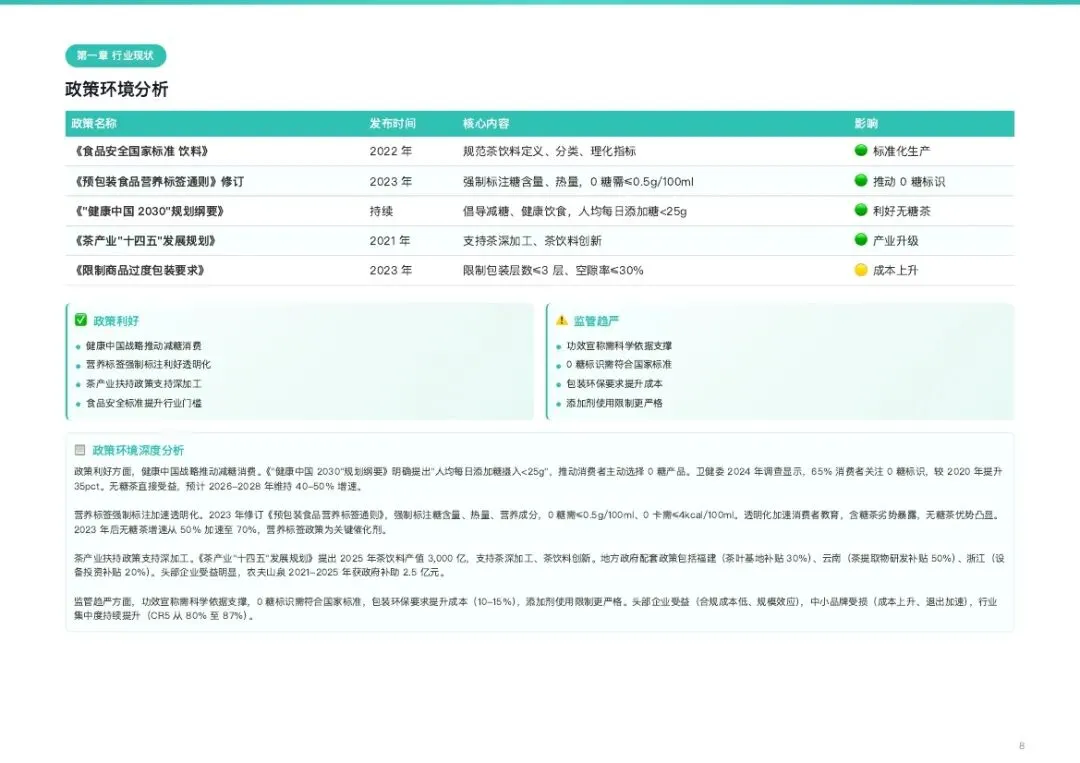
Task: Click bullet 功效宣称需科学依据支撑
Action: [x=619, y=346]
